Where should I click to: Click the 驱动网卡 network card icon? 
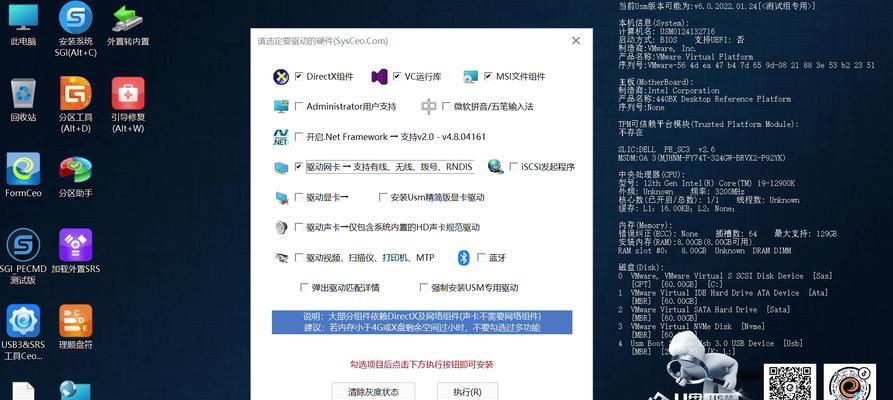coord(281,168)
